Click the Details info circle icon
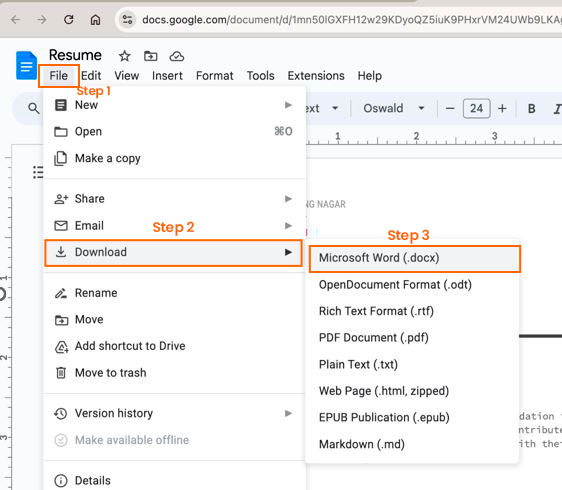Screen dimensions: 562x490 tap(61, 480)
